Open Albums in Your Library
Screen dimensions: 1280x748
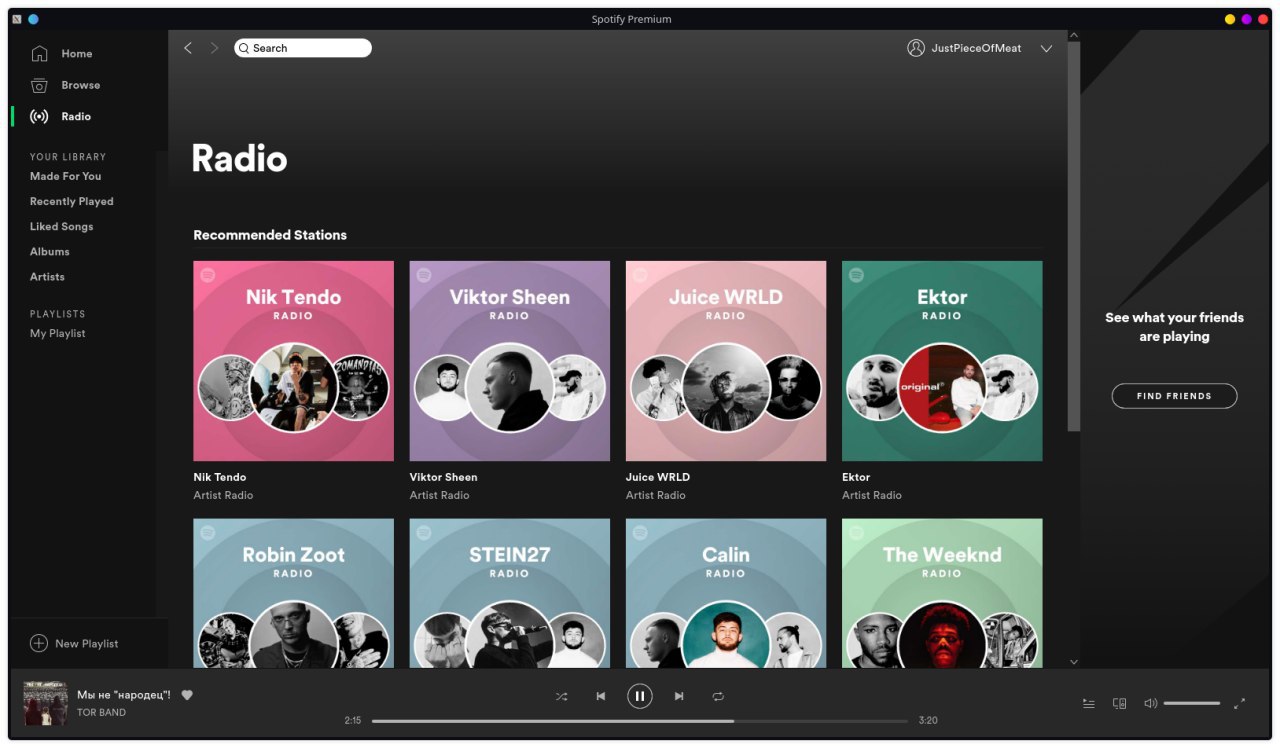50,252
